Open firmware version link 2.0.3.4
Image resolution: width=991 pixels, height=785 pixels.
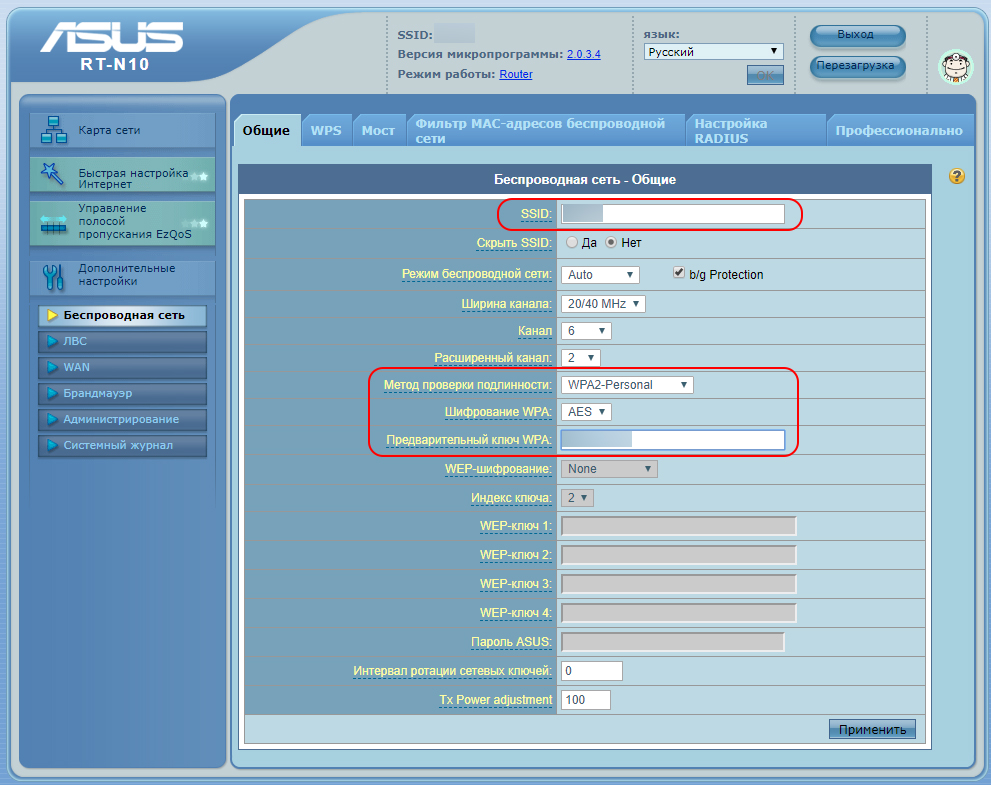(x=583, y=54)
